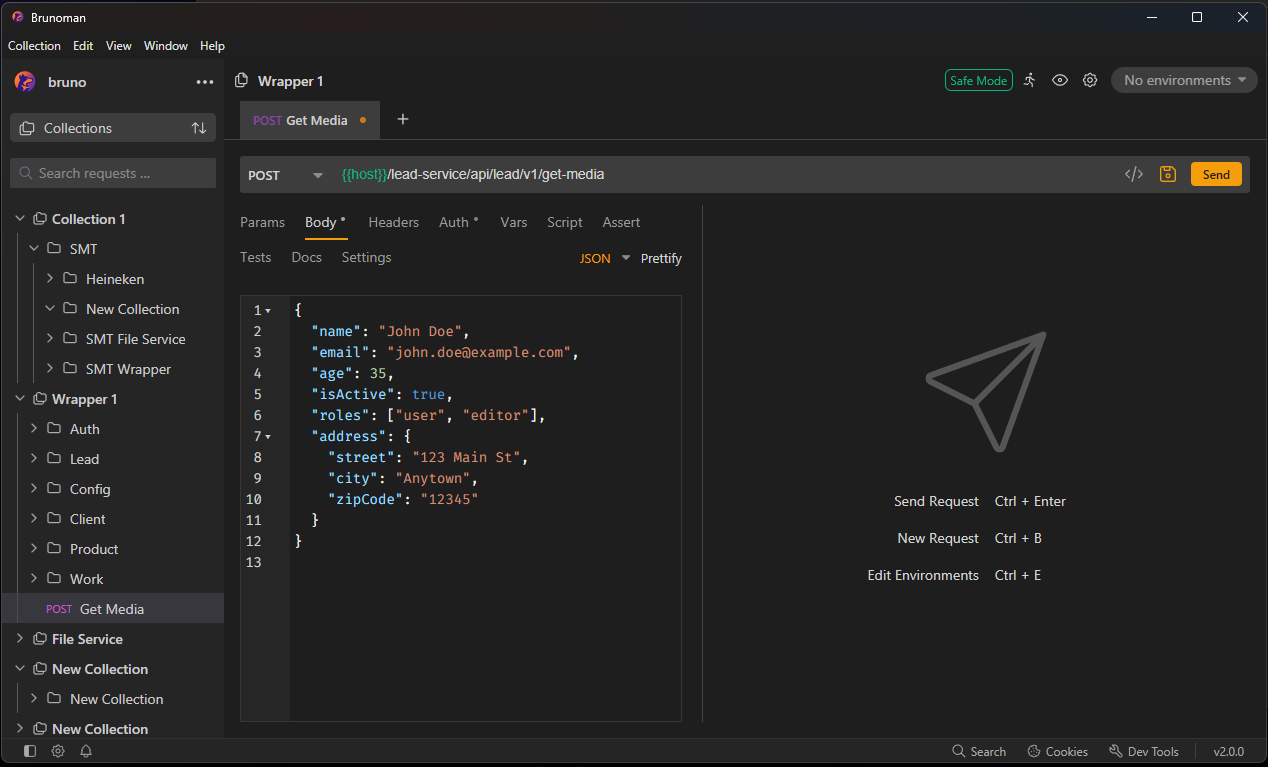Open the Collection menu in menu bar
1268x767 pixels.
34,46
